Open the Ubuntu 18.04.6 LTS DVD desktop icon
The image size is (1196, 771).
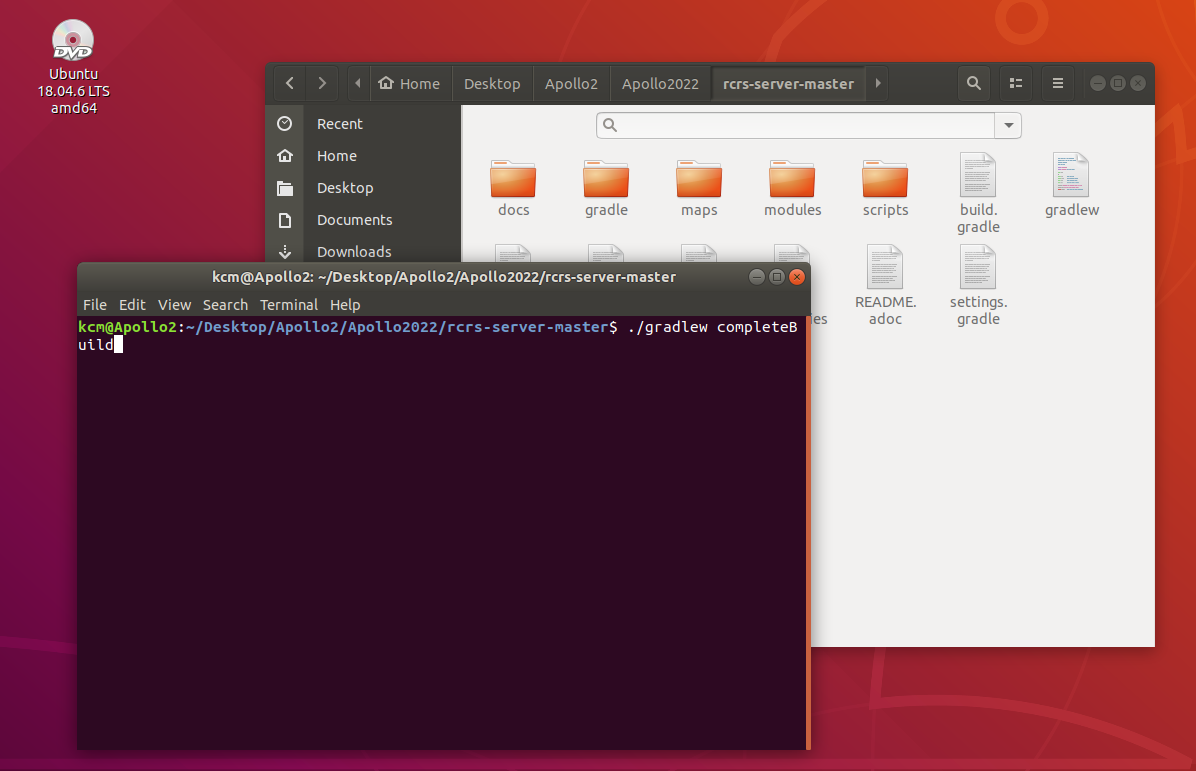(73, 67)
